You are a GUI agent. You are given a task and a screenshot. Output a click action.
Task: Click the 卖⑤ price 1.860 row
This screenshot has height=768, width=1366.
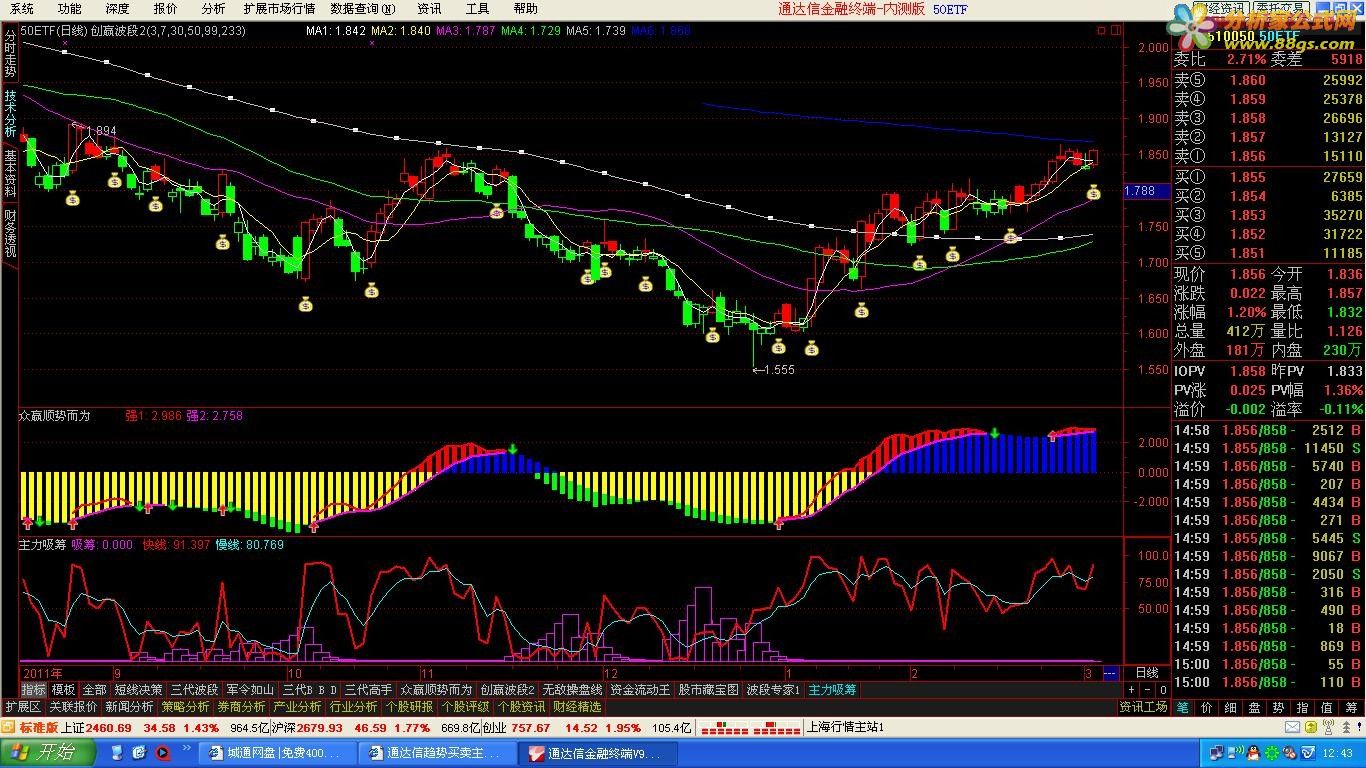click(x=1268, y=80)
